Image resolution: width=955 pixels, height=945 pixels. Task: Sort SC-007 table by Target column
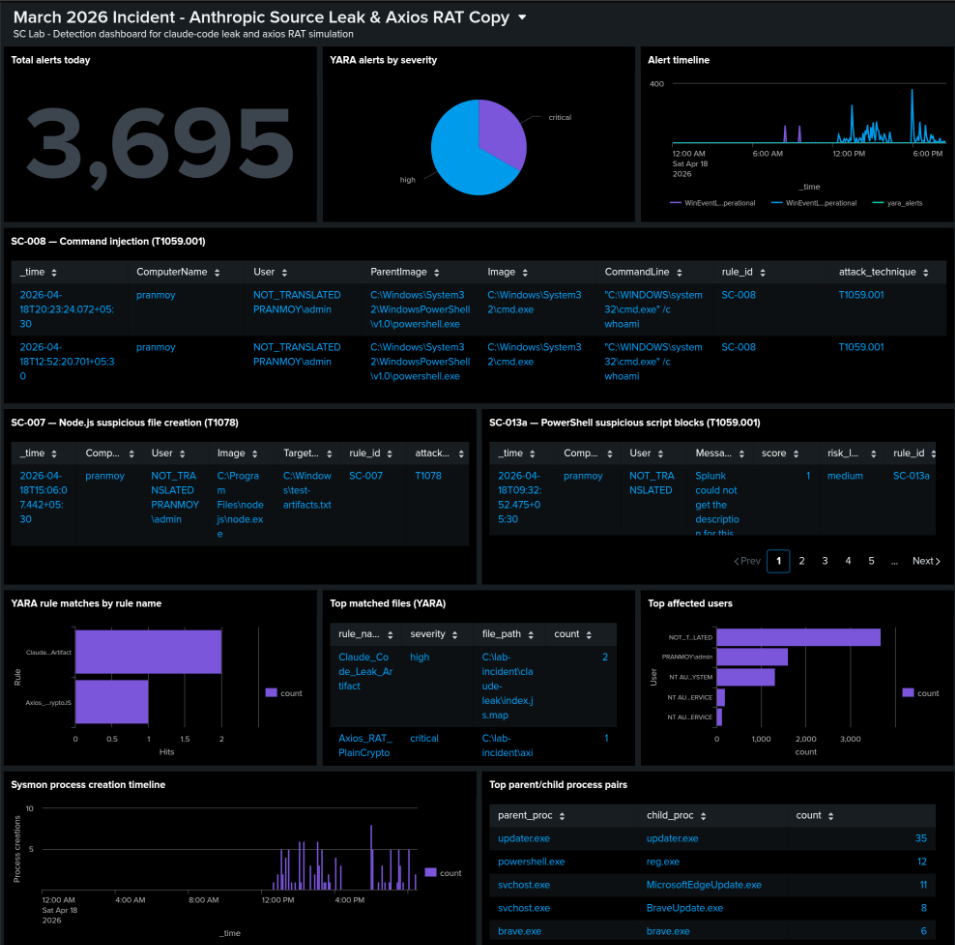tap(329, 454)
